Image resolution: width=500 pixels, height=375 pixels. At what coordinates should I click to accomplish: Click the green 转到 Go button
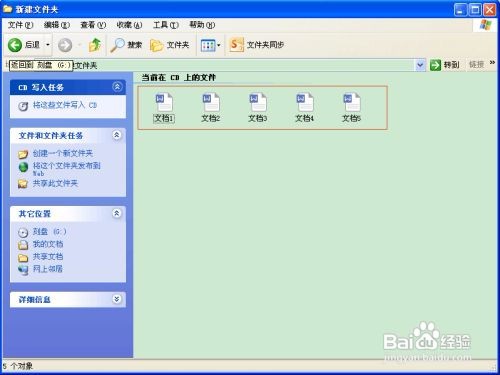pos(445,65)
